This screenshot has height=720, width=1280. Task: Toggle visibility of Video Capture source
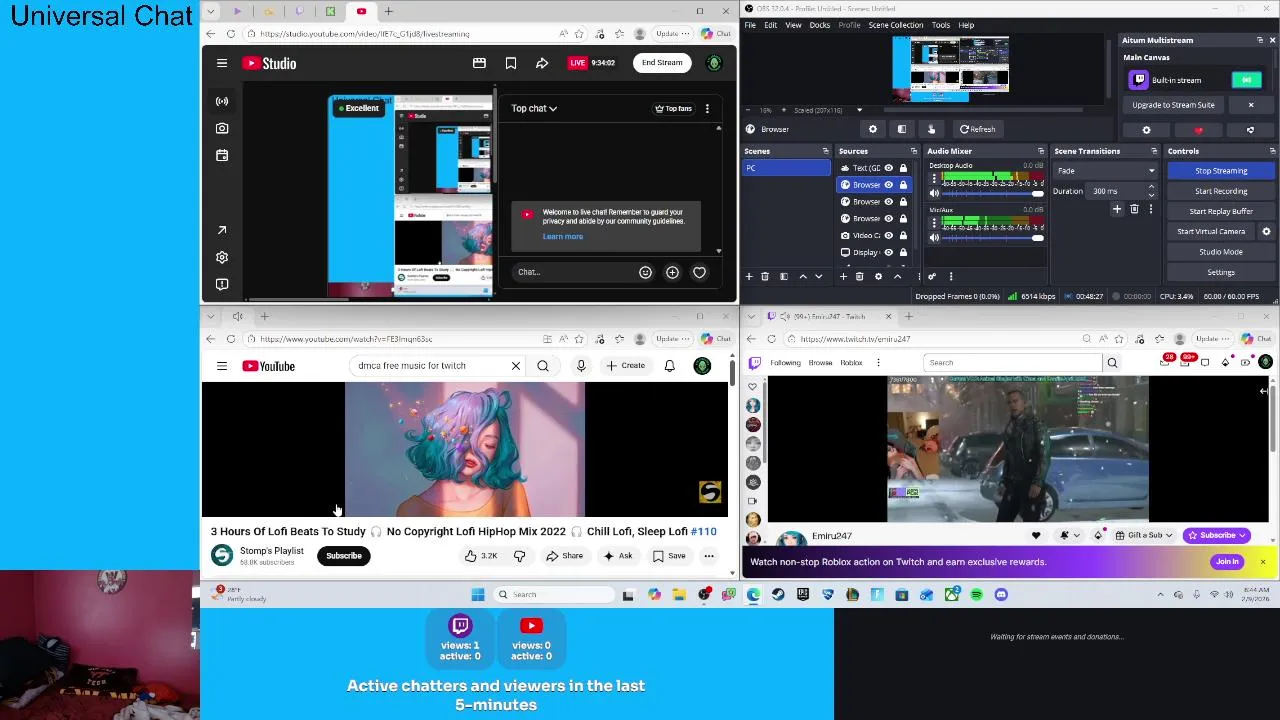tap(888, 235)
